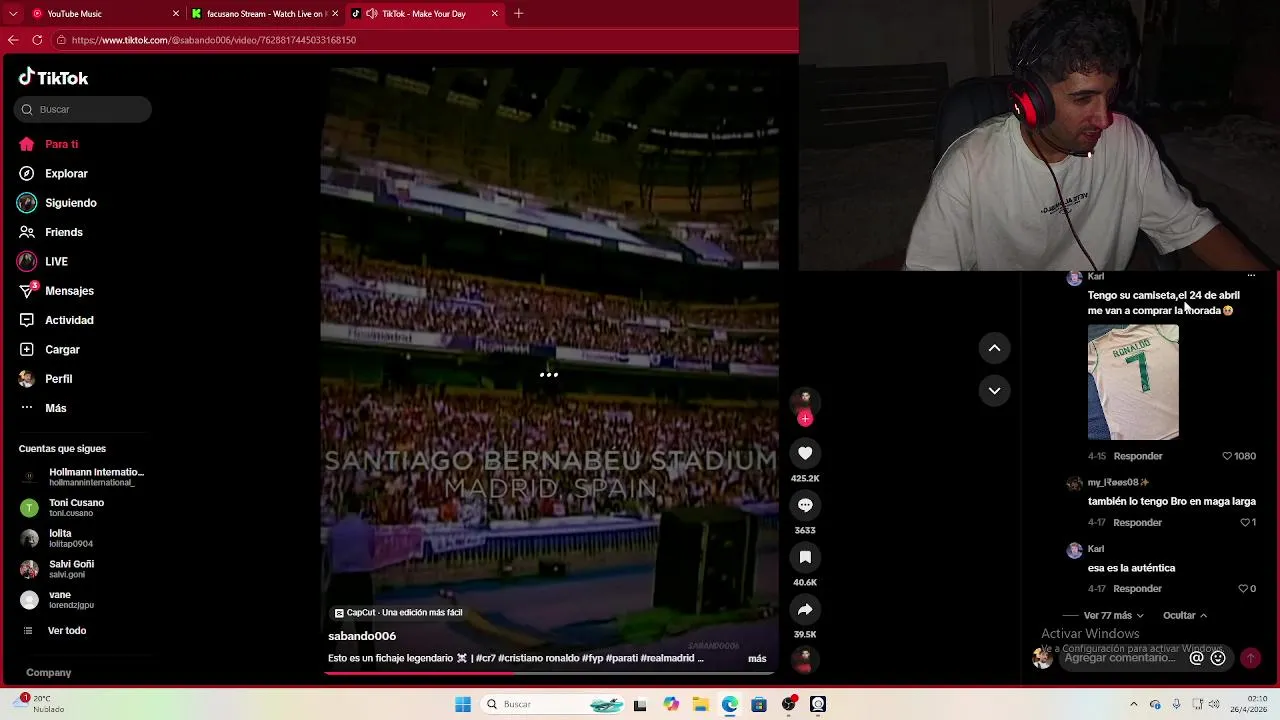The image size is (1280, 720).
Task: Click the #cr7 hashtag
Action: (x=485, y=659)
